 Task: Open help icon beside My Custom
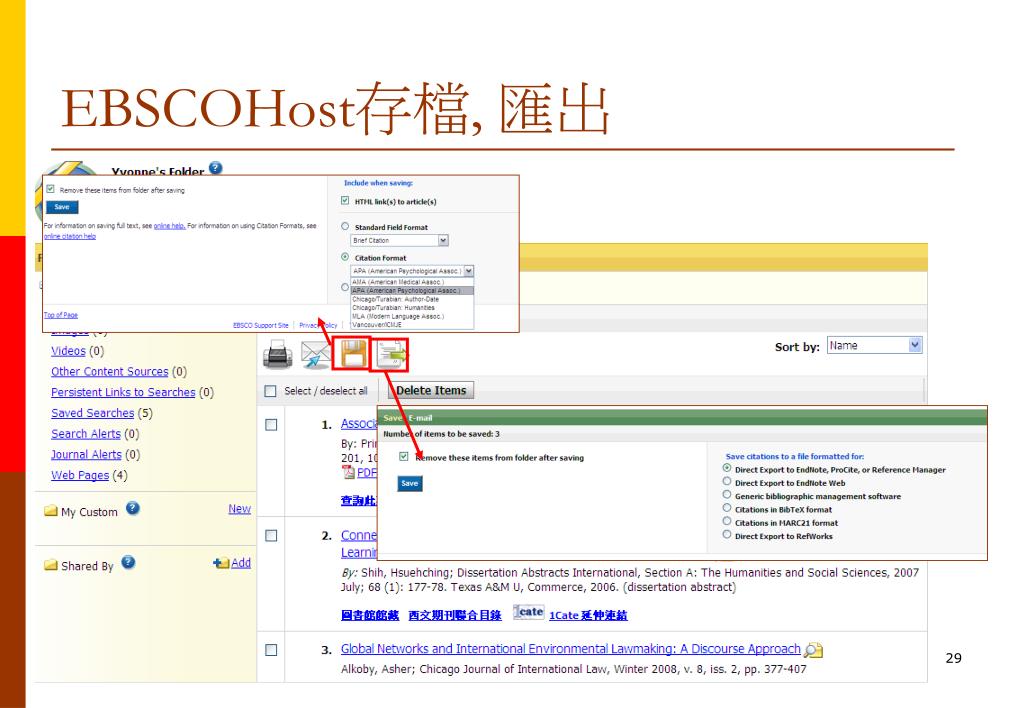coord(133,508)
